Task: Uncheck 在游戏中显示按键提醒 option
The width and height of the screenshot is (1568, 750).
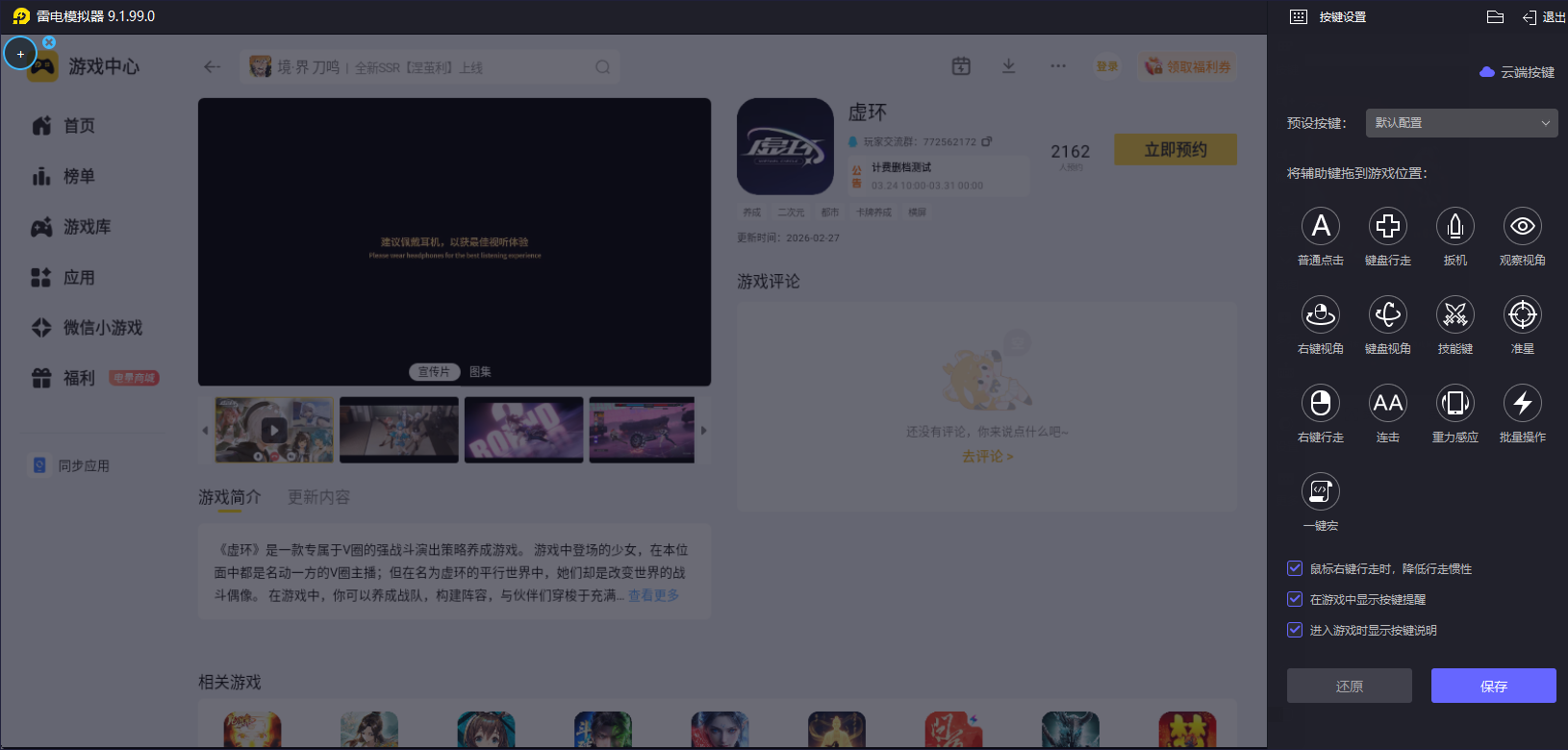Action: 1295,599
